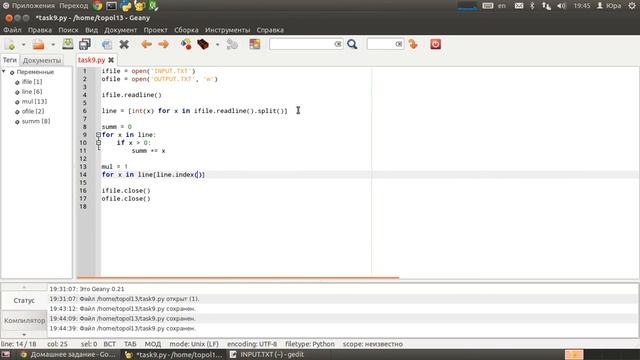Switch to the Теги sidebar tab
This screenshot has height=360, width=640.
pyautogui.click(x=10, y=60)
